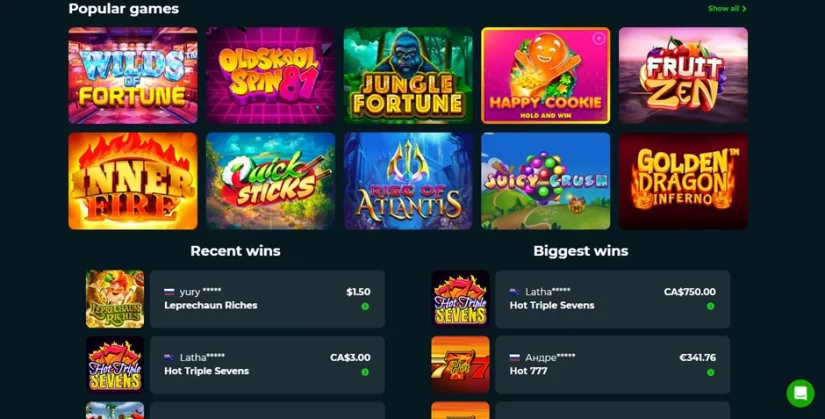Image resolution: width=825 pixels, height=419 pixels.
Task: Open the live chat support icon
Action: click(800, 393)
